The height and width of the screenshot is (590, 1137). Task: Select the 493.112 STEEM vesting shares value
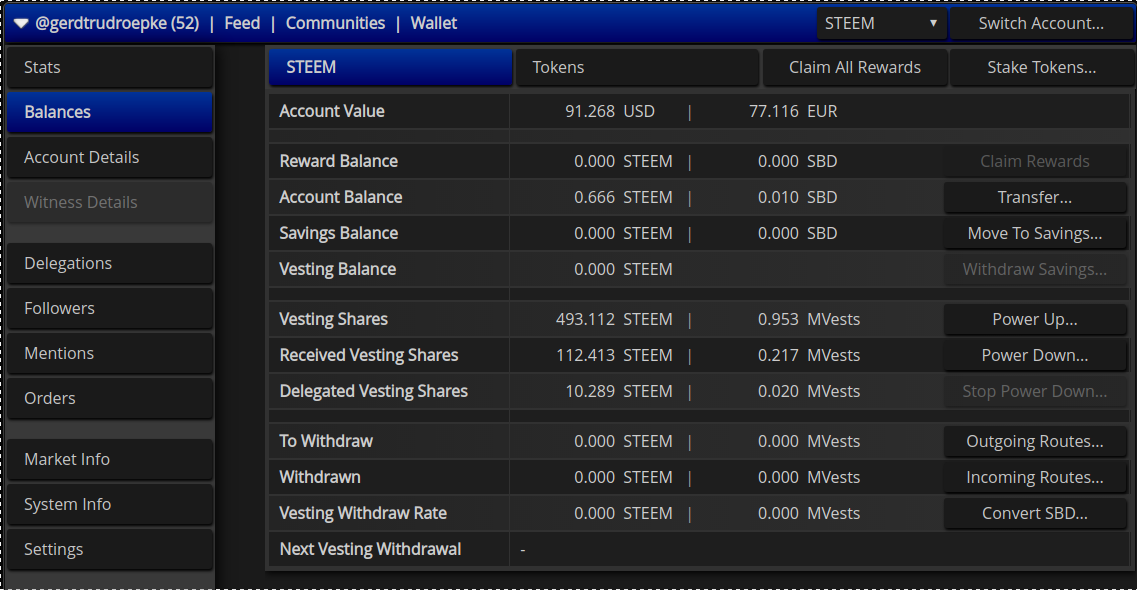614,320
